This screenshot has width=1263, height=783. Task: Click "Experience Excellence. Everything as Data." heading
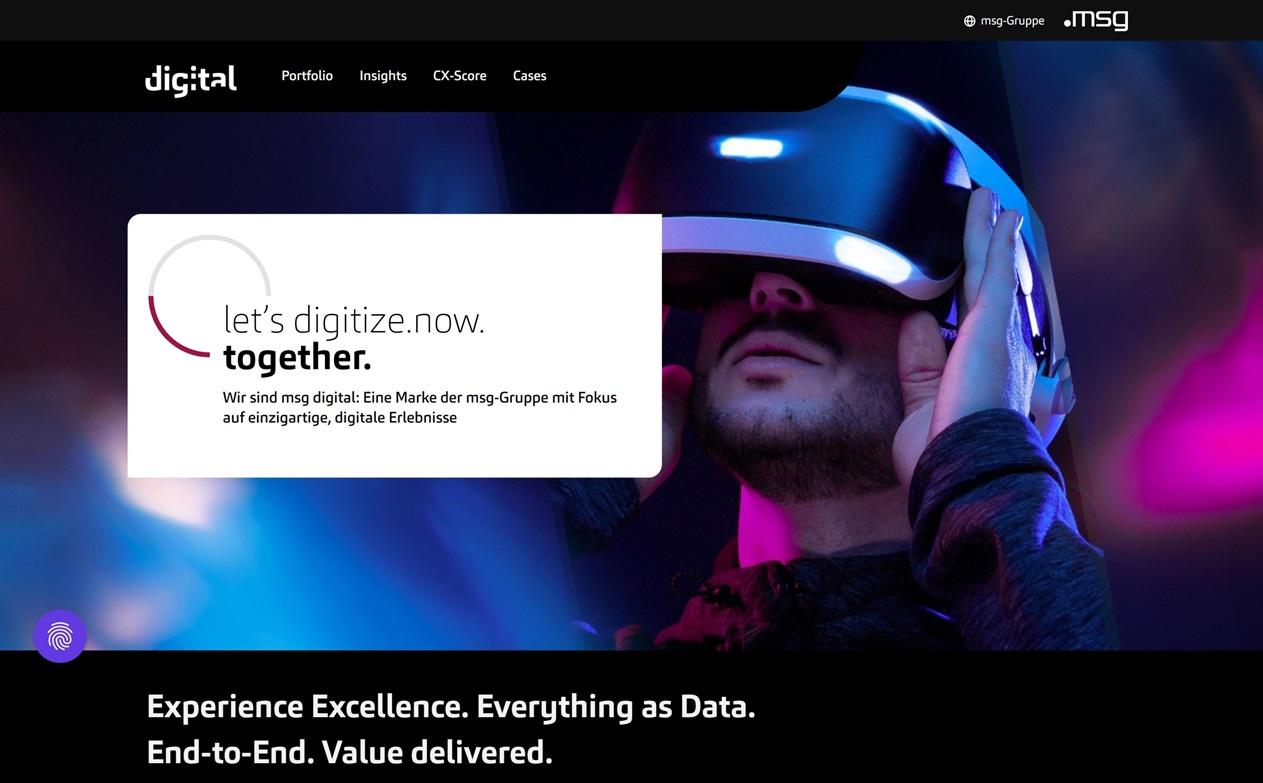click(451, 707)
